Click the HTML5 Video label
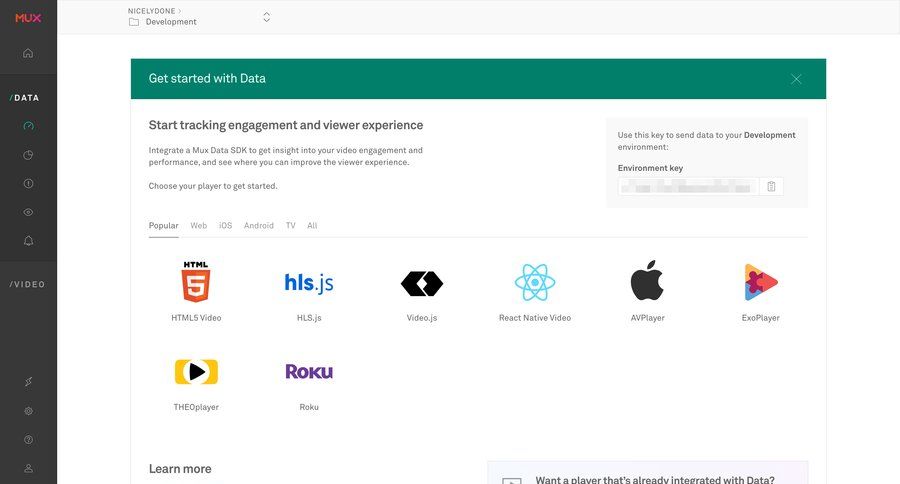The width and height of the screenshot is (900, 484). [196, 317]
